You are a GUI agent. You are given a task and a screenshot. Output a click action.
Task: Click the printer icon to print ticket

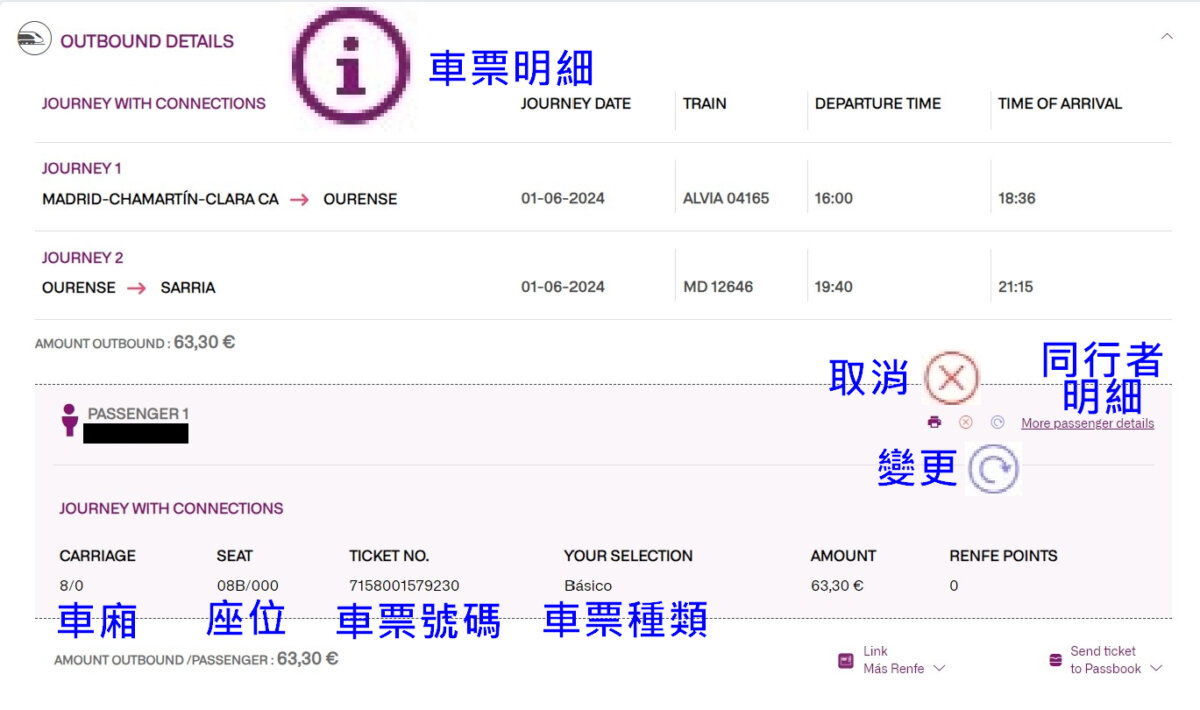click(x=934, y=422)
